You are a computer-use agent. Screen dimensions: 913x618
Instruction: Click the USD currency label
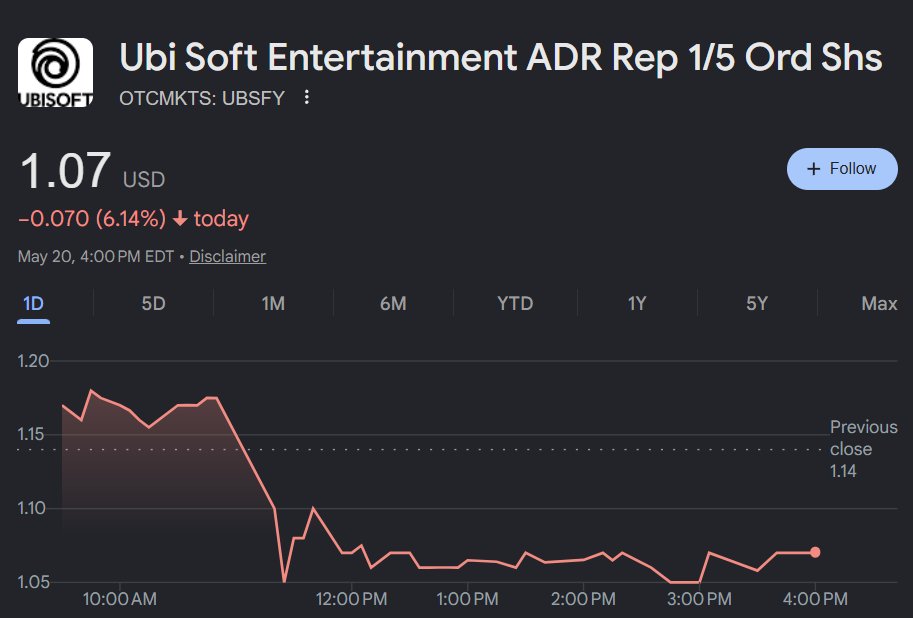[x=144, y=179]
